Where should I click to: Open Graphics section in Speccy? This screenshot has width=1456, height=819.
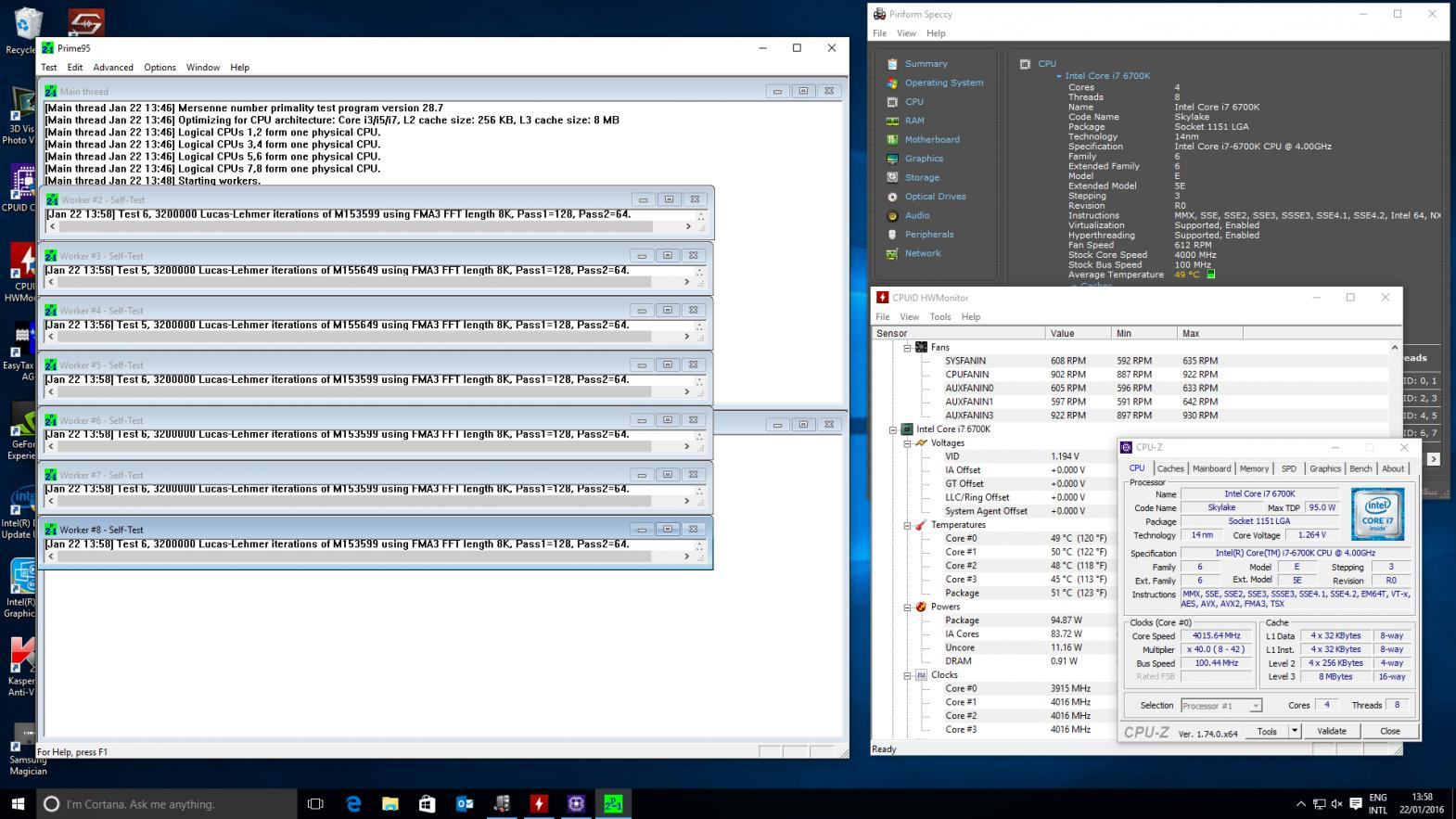coord(924,159)
